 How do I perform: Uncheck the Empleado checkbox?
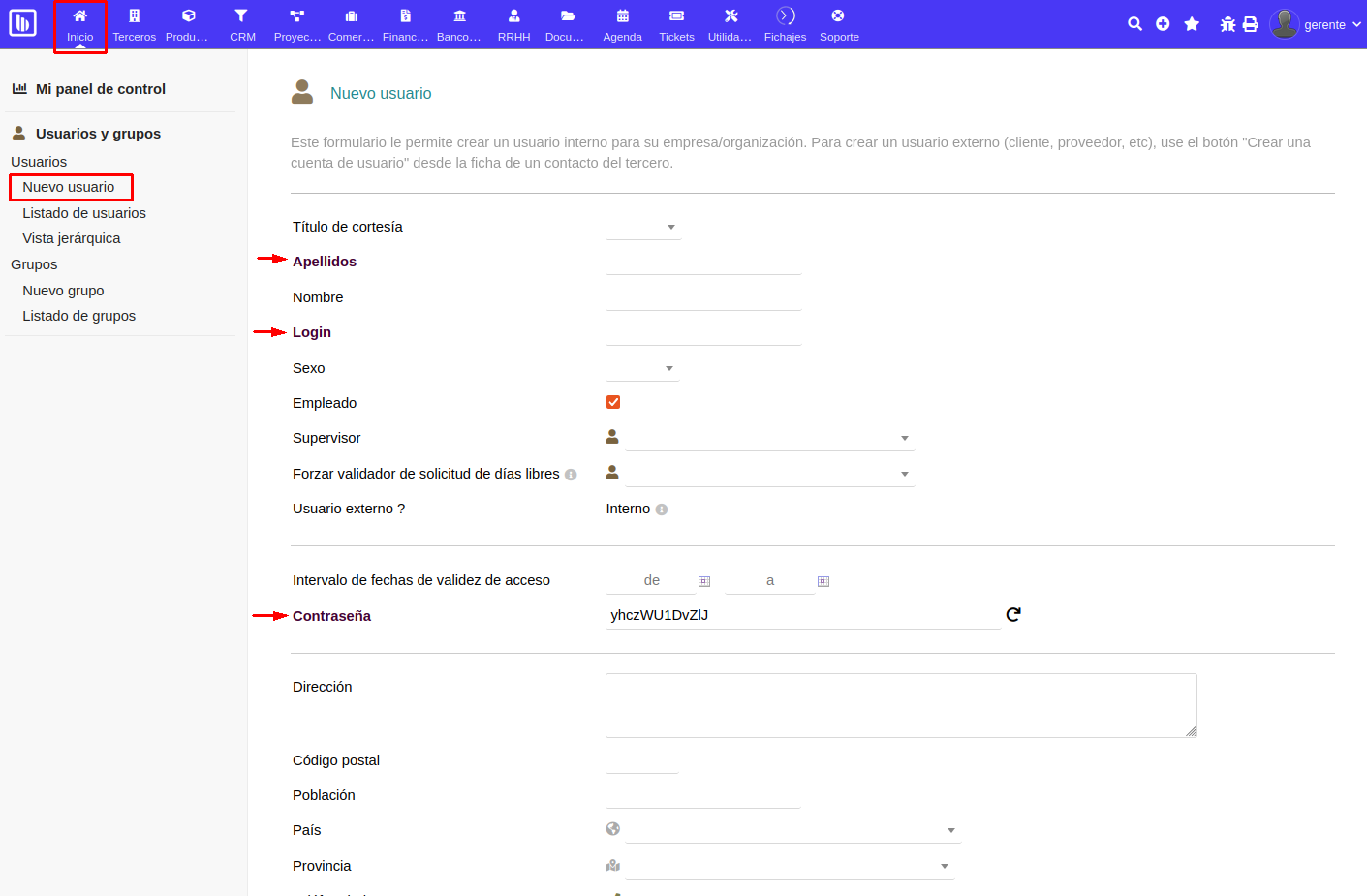[613, 402]
